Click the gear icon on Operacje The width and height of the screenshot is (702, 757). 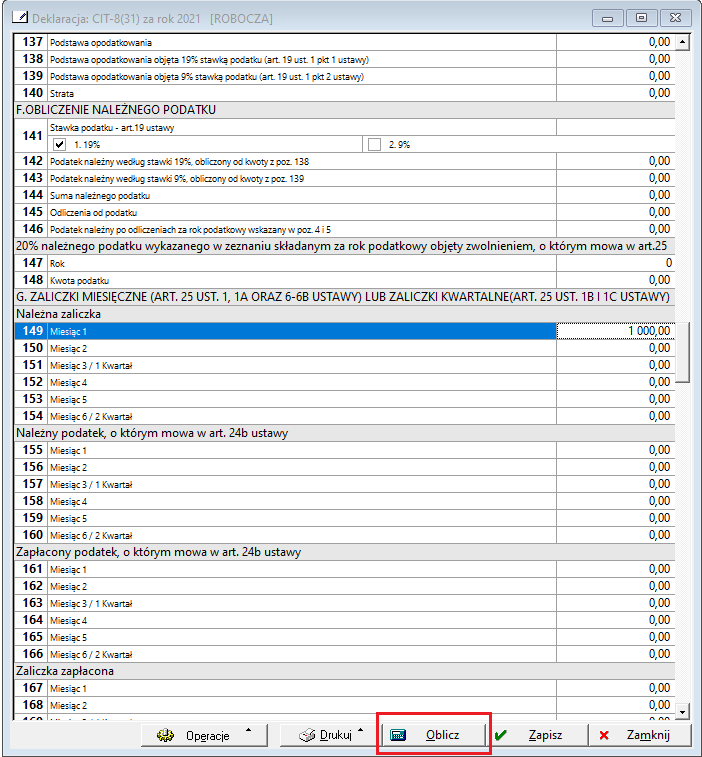coord(166,735)
